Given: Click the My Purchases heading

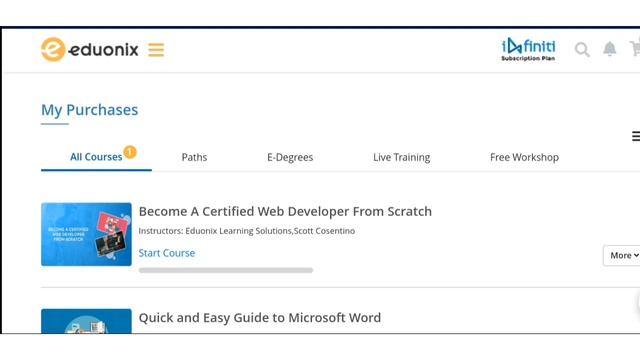Looking at the screenshot, I should (89, 110).
